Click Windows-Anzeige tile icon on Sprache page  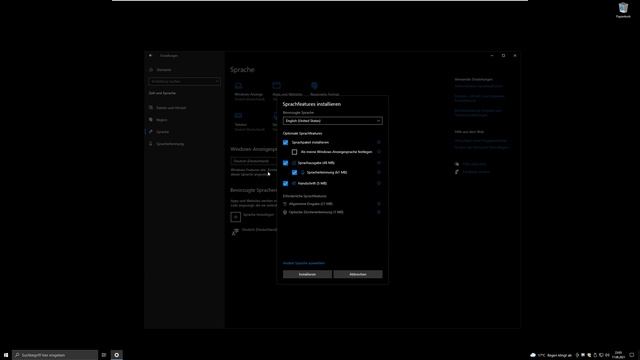coord(238,86)
